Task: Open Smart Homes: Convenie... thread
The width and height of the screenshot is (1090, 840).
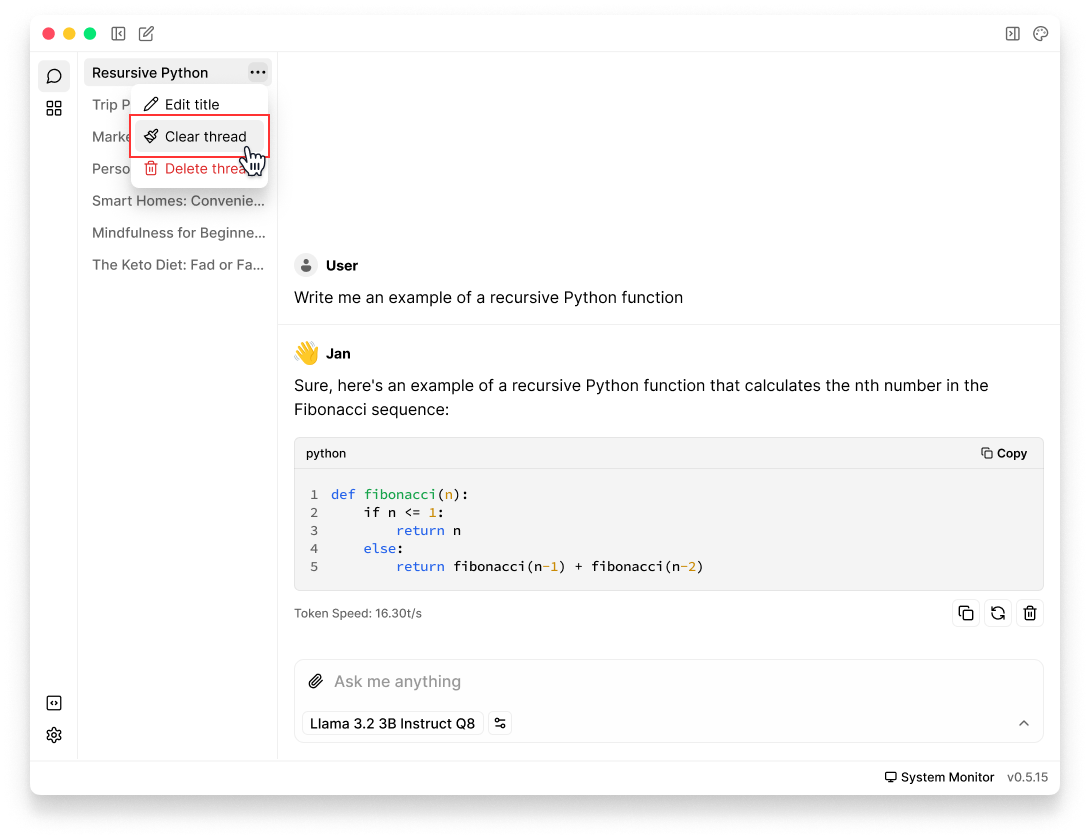Action: tap(178, 201)
